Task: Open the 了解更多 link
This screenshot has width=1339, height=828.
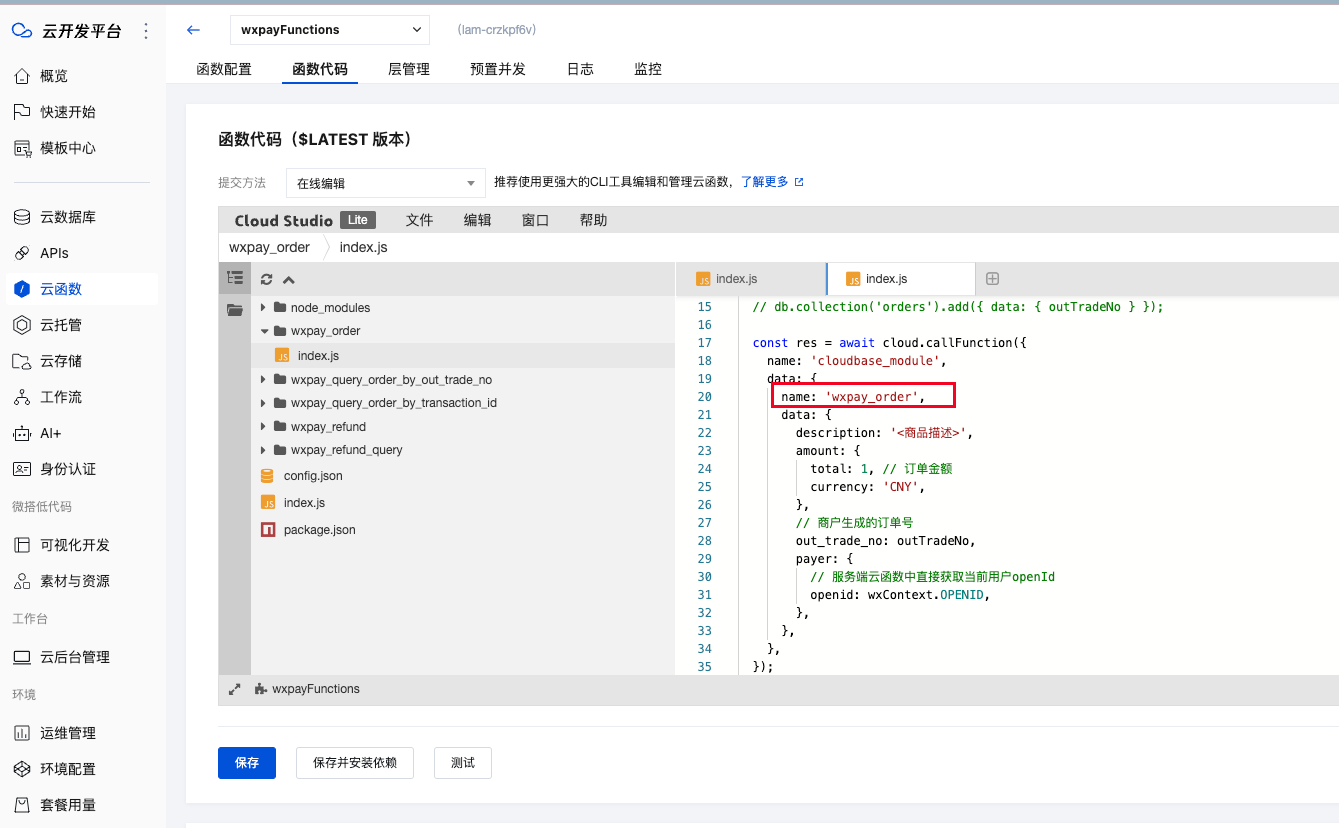Action: coord(772,182)
